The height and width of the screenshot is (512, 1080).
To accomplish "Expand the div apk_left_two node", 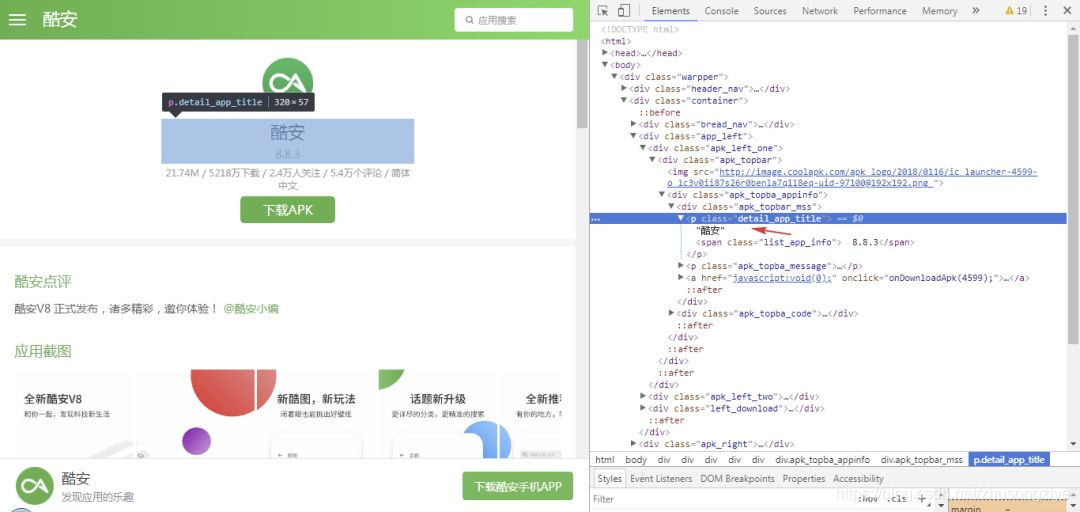I will click(643, 396).
